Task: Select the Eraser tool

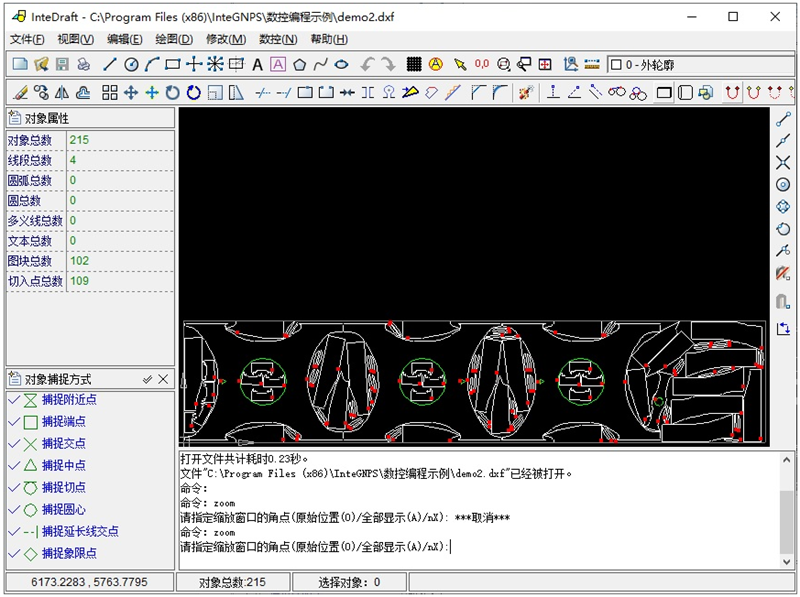Action: 20,92
